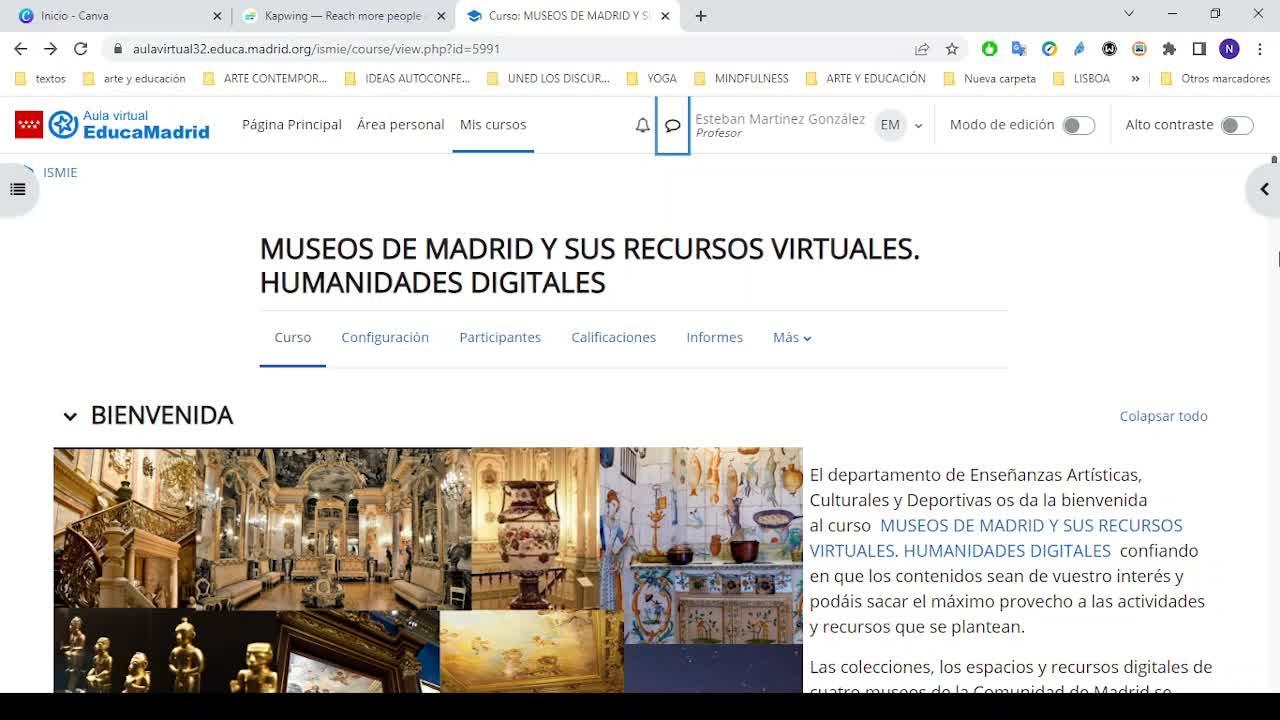The image size is (1280, 720).
Task: Open the picture-frame extension icon
Action: click(x=1139, y=48)
